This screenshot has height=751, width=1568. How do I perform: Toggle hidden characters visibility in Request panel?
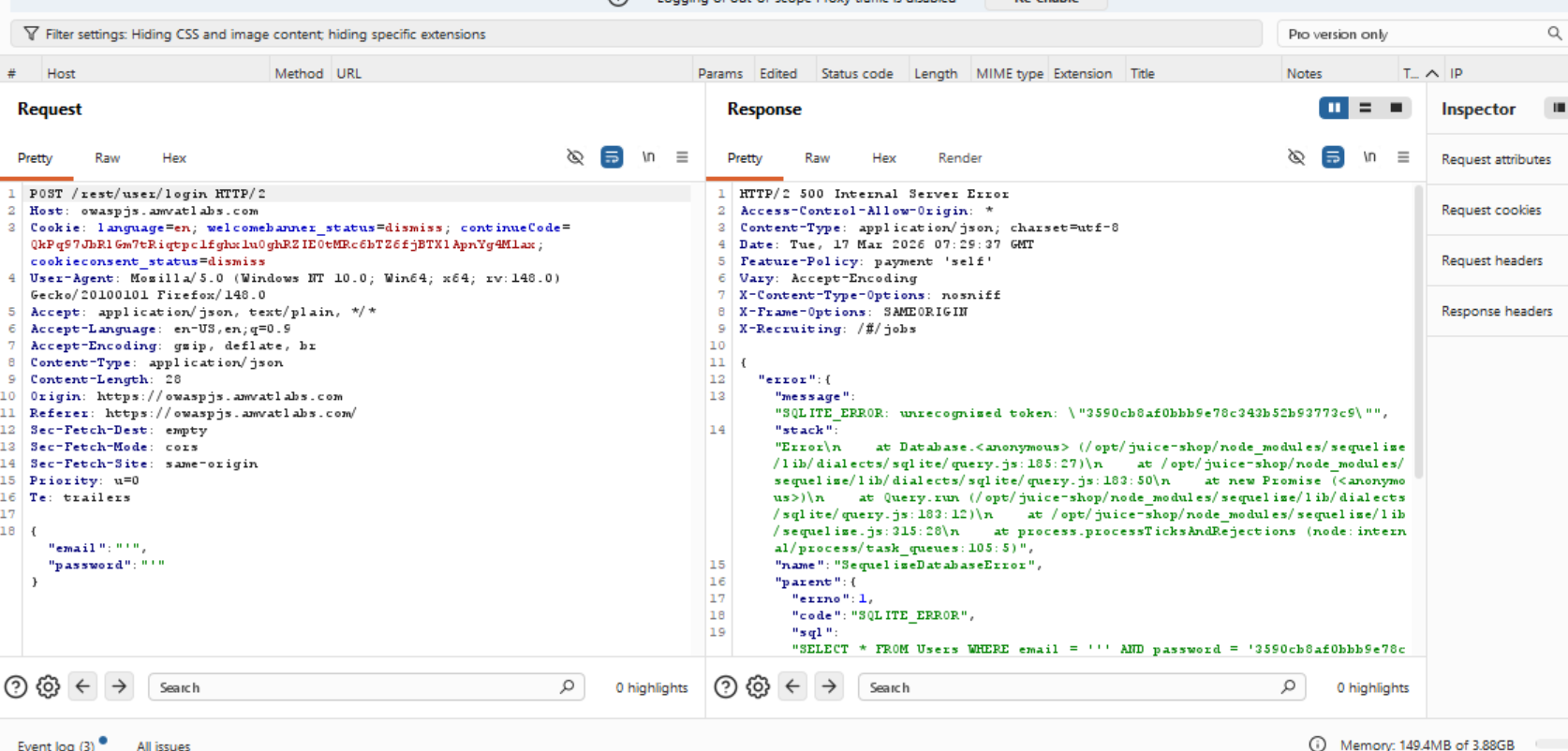[575, 157]
